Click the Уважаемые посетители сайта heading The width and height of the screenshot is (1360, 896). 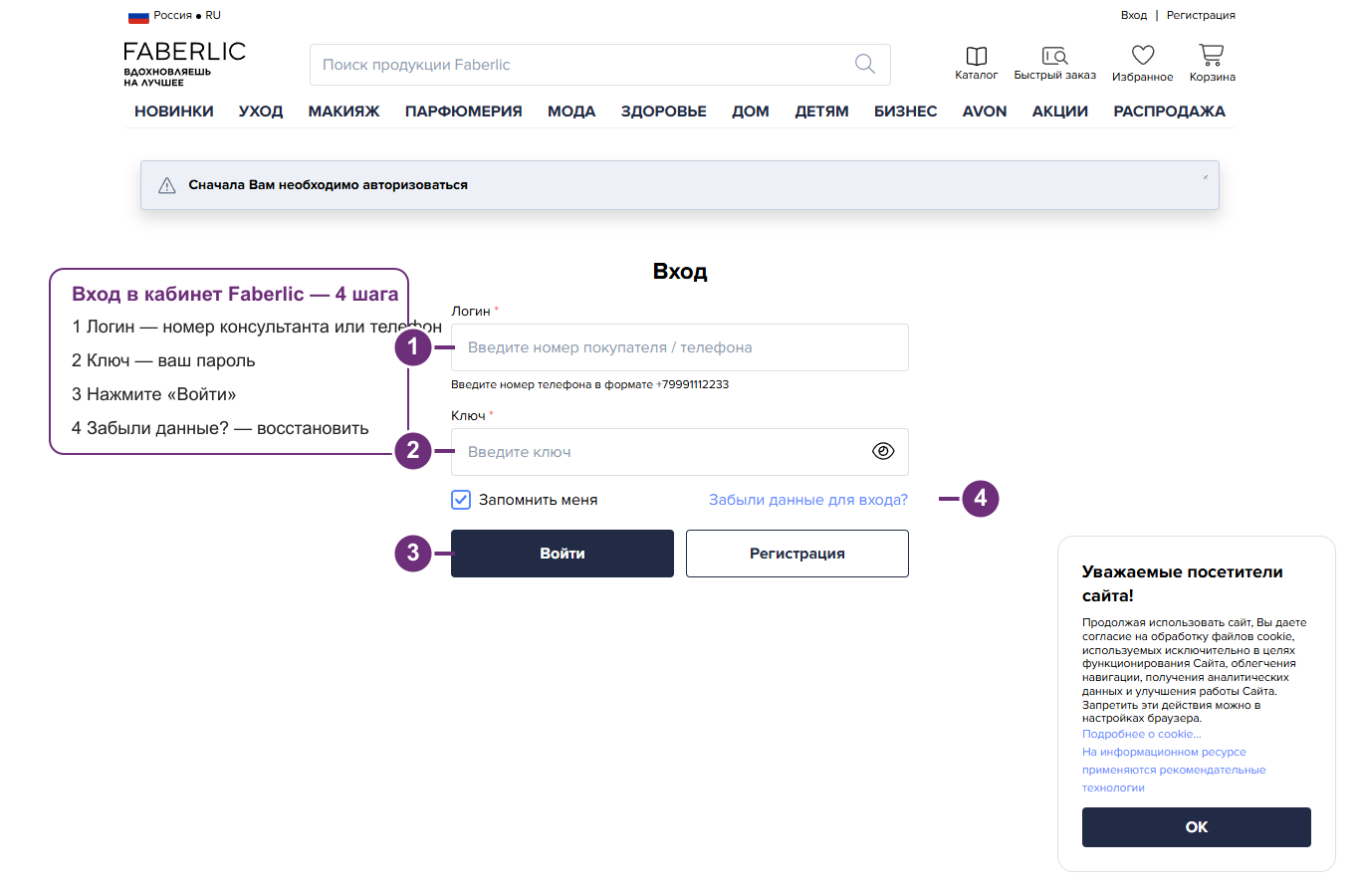[x=1183, y=583]
